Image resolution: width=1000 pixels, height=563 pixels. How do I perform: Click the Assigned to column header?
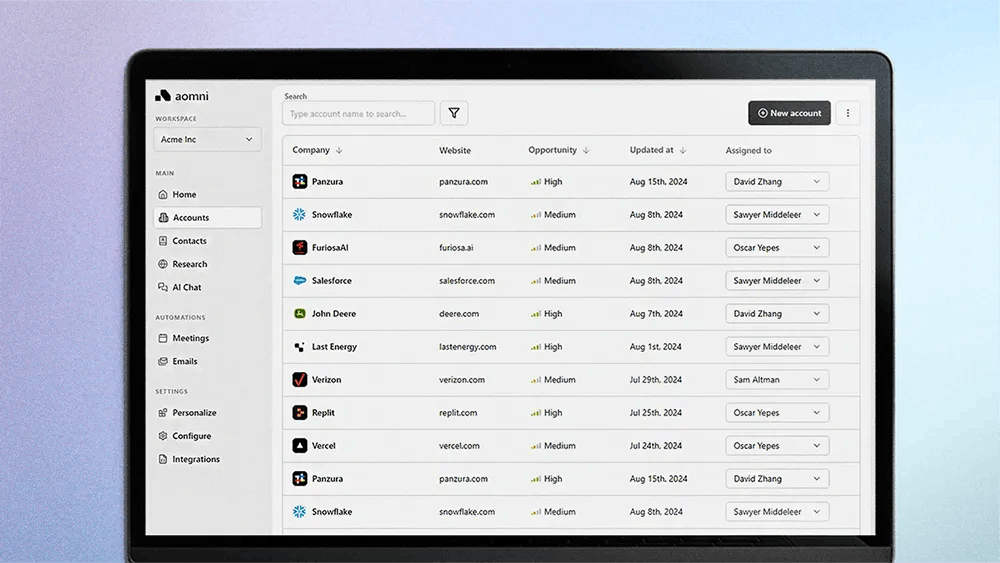(748, 150)
